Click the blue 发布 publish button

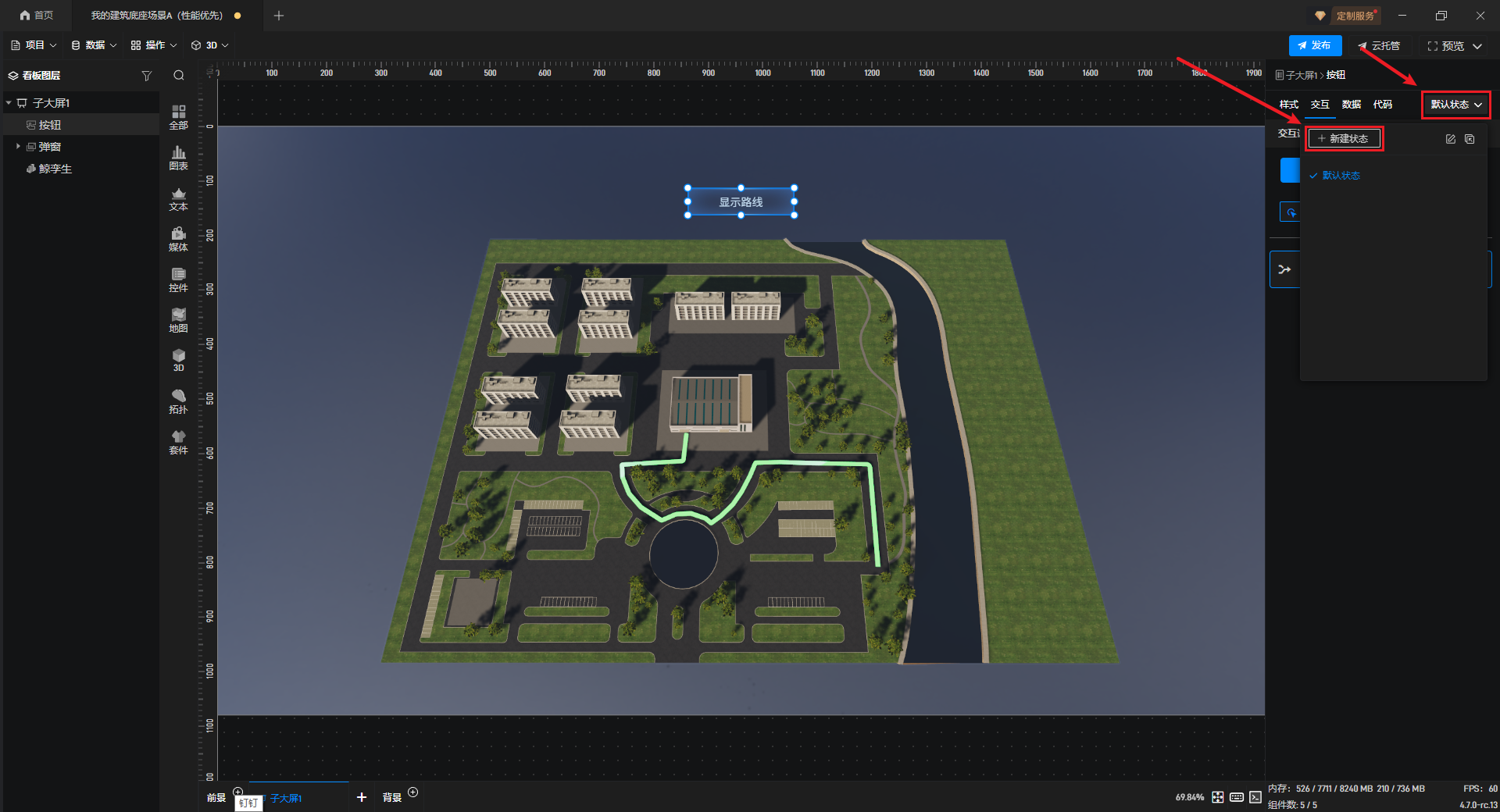tap(1315, 46)
